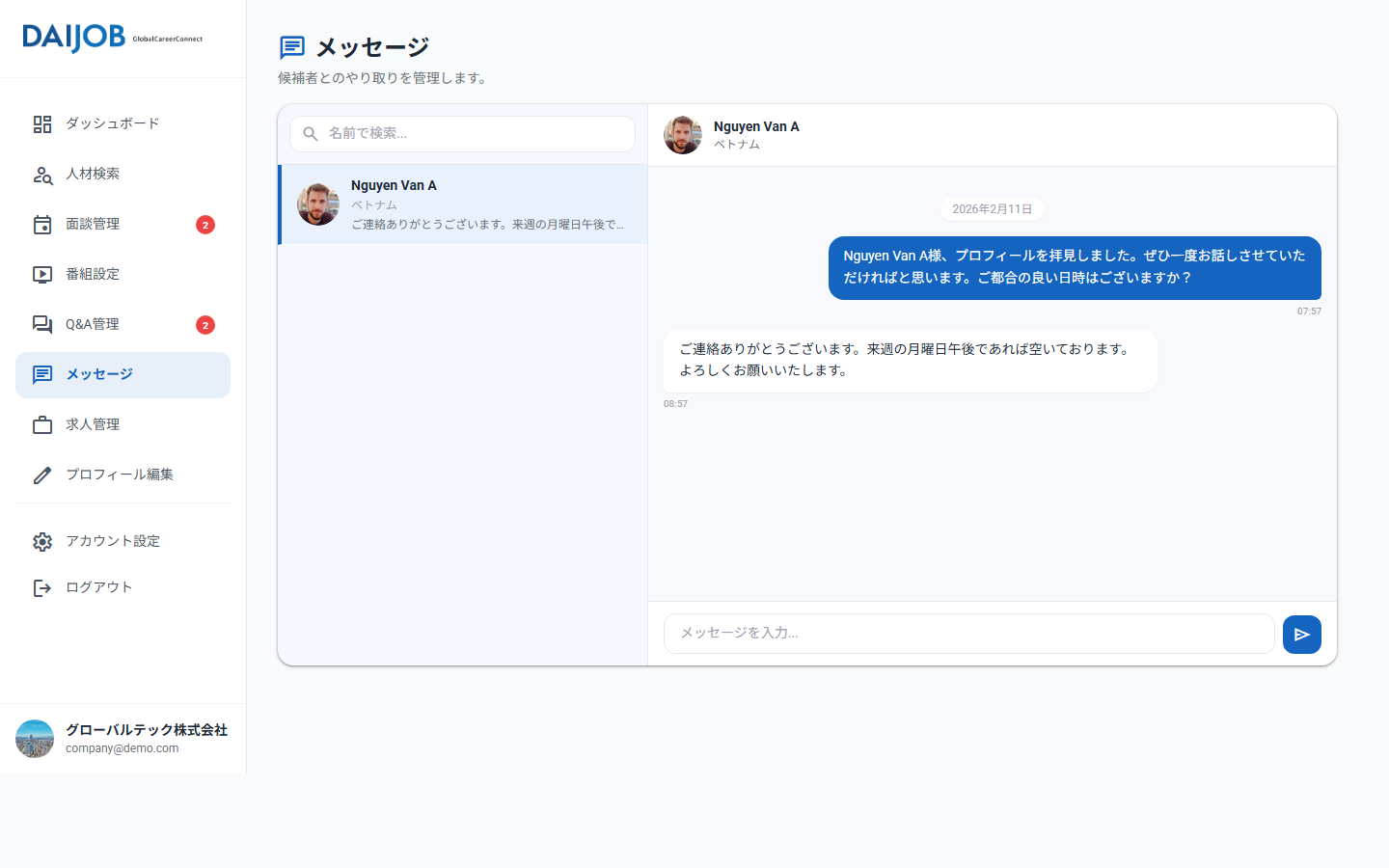Open Q&A管理 via its chat icon

42,324
